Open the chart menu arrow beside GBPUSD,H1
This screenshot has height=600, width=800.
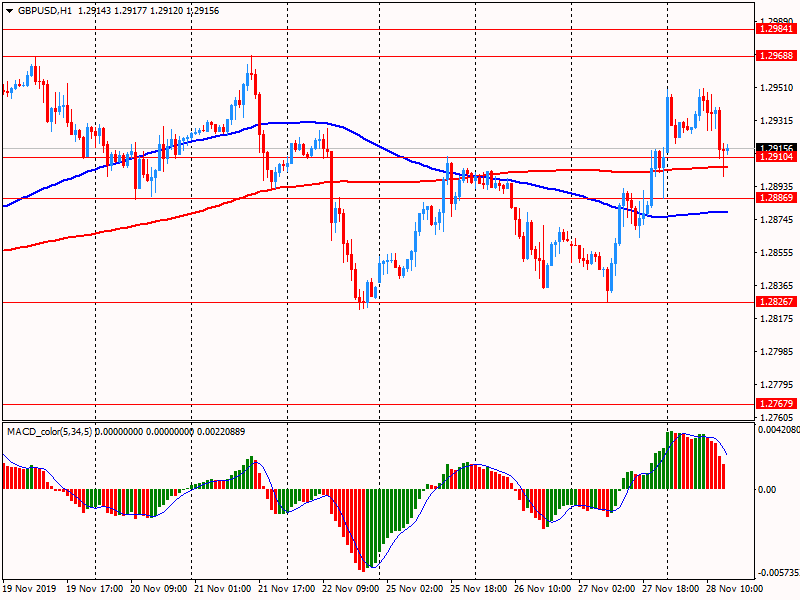click(7, 10)
